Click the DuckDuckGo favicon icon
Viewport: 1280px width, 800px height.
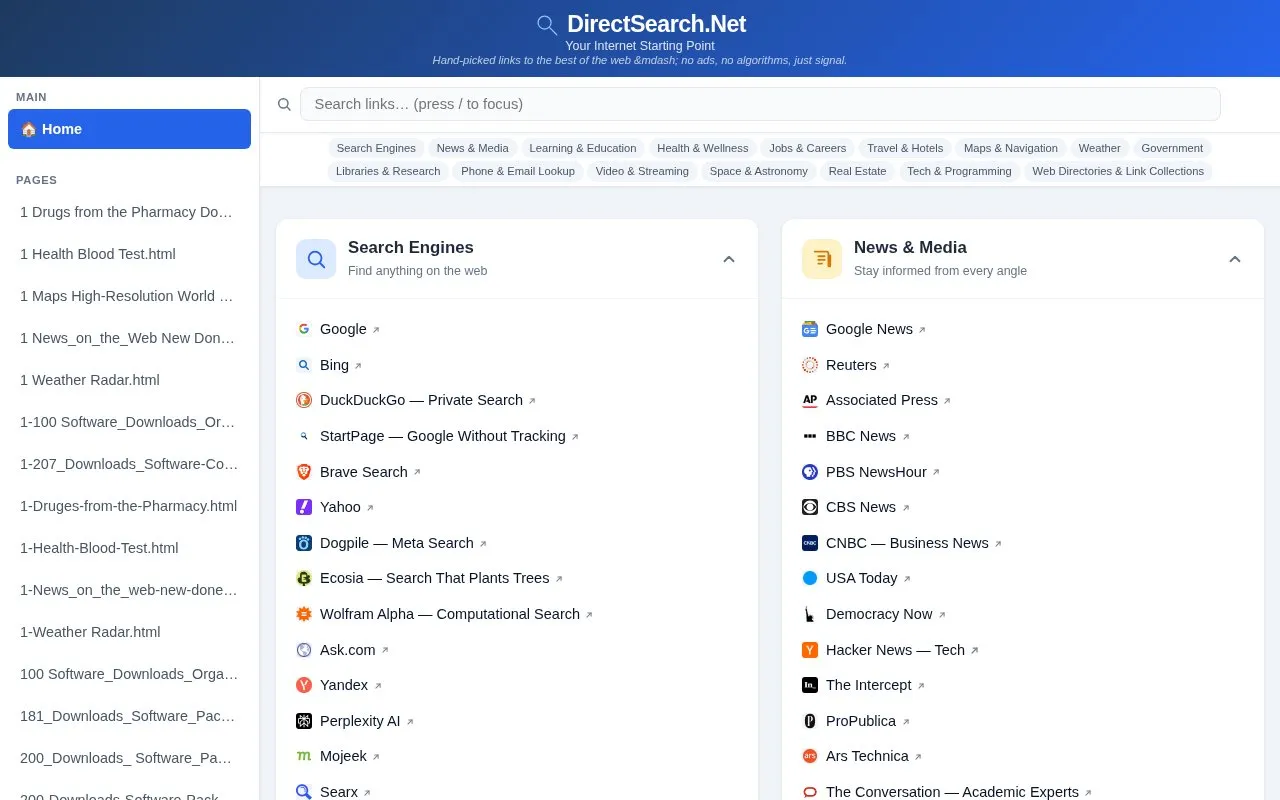[304, 400]
